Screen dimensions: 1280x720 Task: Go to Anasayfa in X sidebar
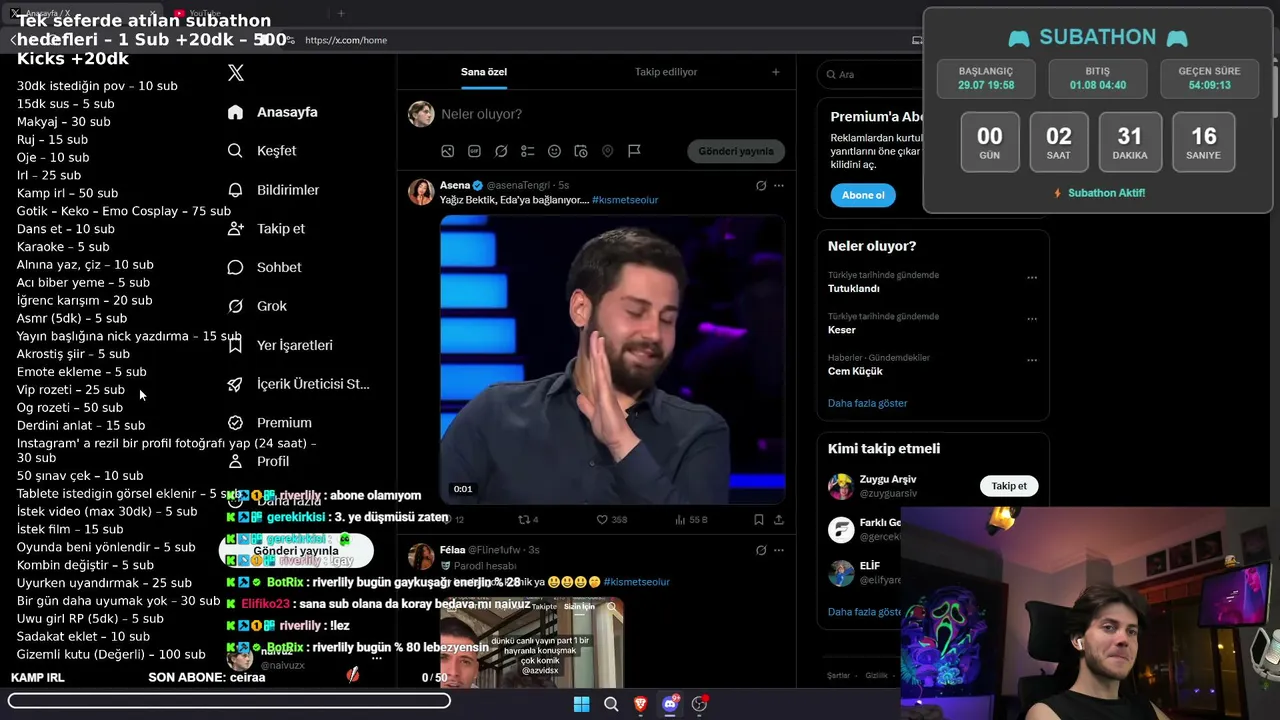(x=272, y=112)
